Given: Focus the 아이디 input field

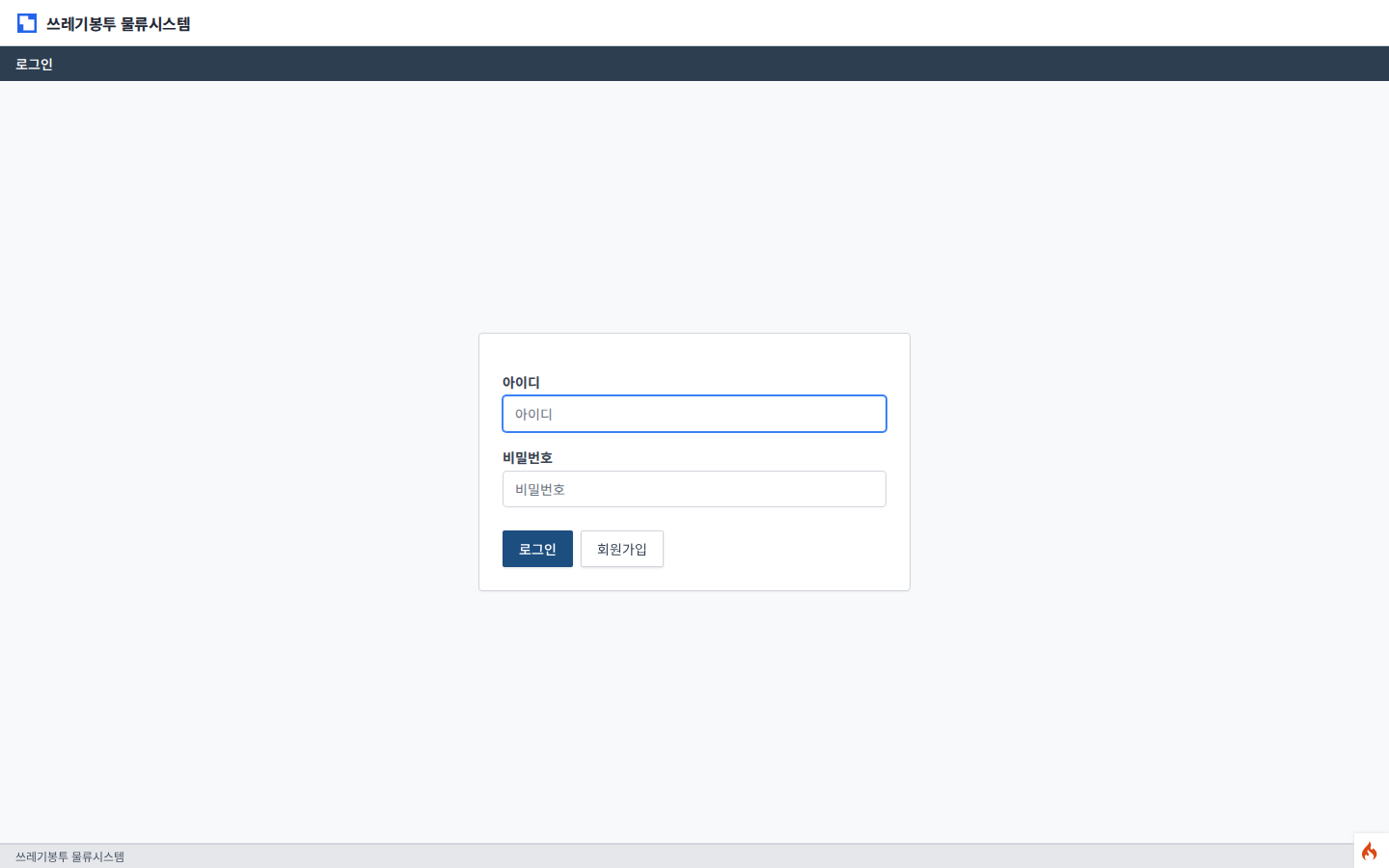Looking at the screenshot, I should (x=694, y=414).
